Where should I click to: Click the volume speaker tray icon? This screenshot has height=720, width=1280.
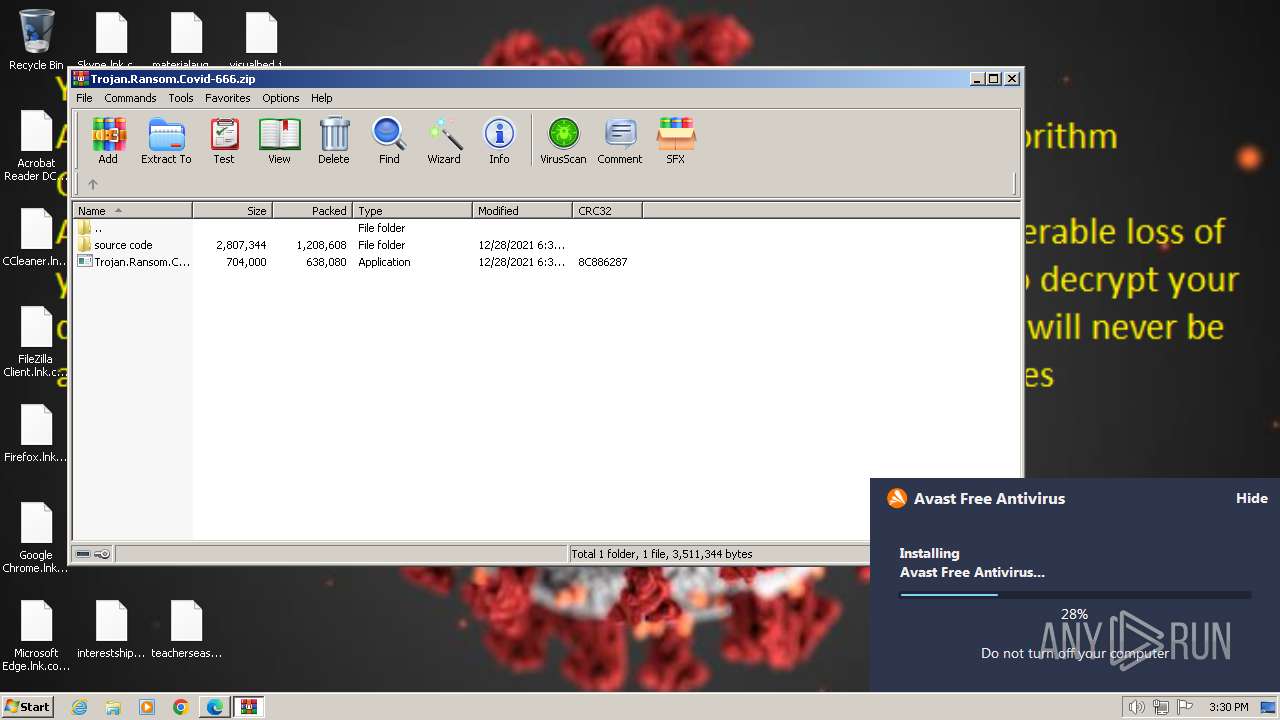[x=1137, y=707]
